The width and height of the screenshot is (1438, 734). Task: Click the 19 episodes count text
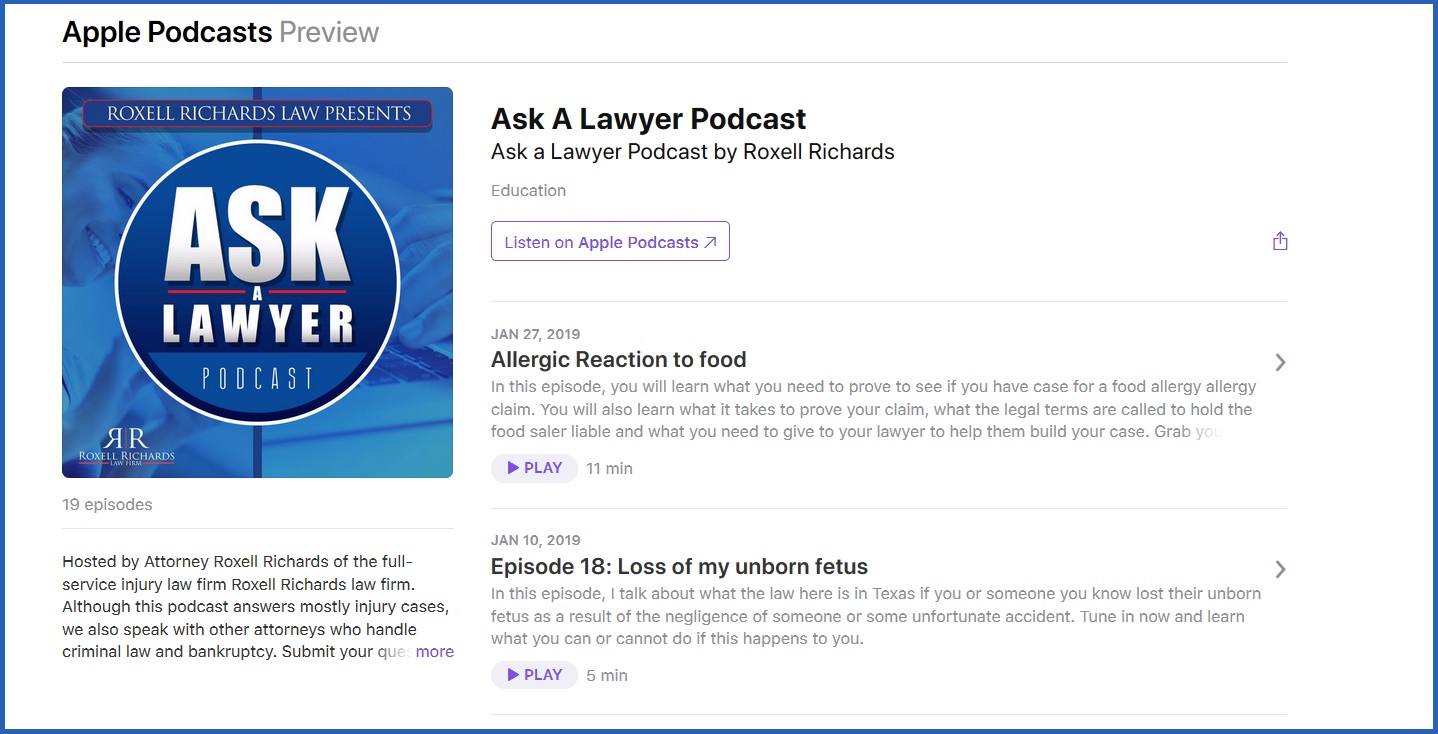point(107,505)
